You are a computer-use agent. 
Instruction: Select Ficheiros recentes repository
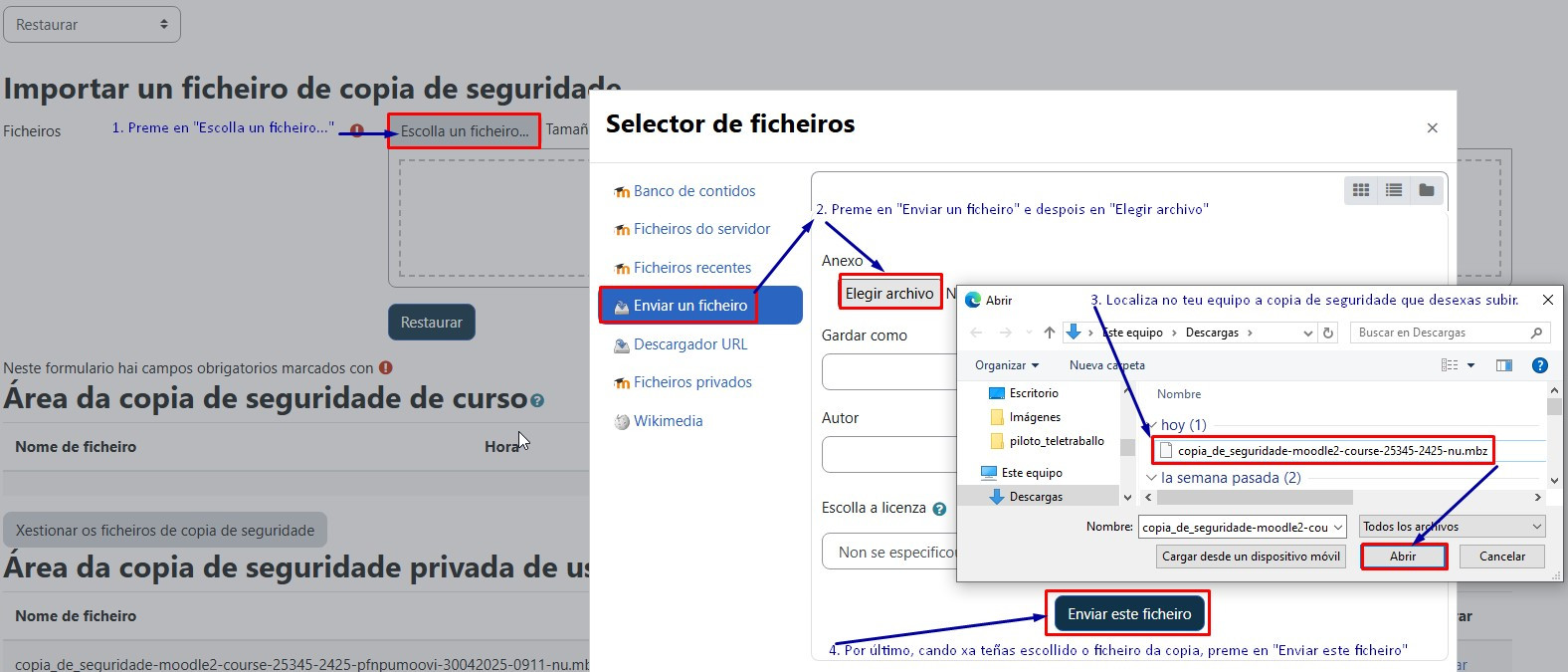click(692, 268)
